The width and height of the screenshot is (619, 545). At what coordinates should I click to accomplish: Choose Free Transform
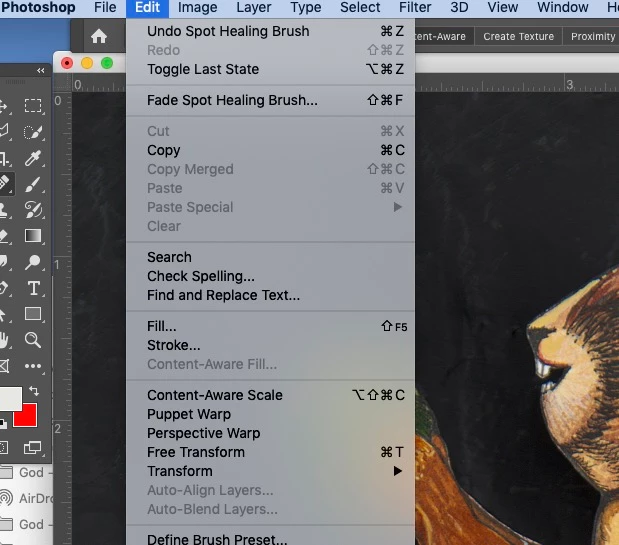point(270,452)
